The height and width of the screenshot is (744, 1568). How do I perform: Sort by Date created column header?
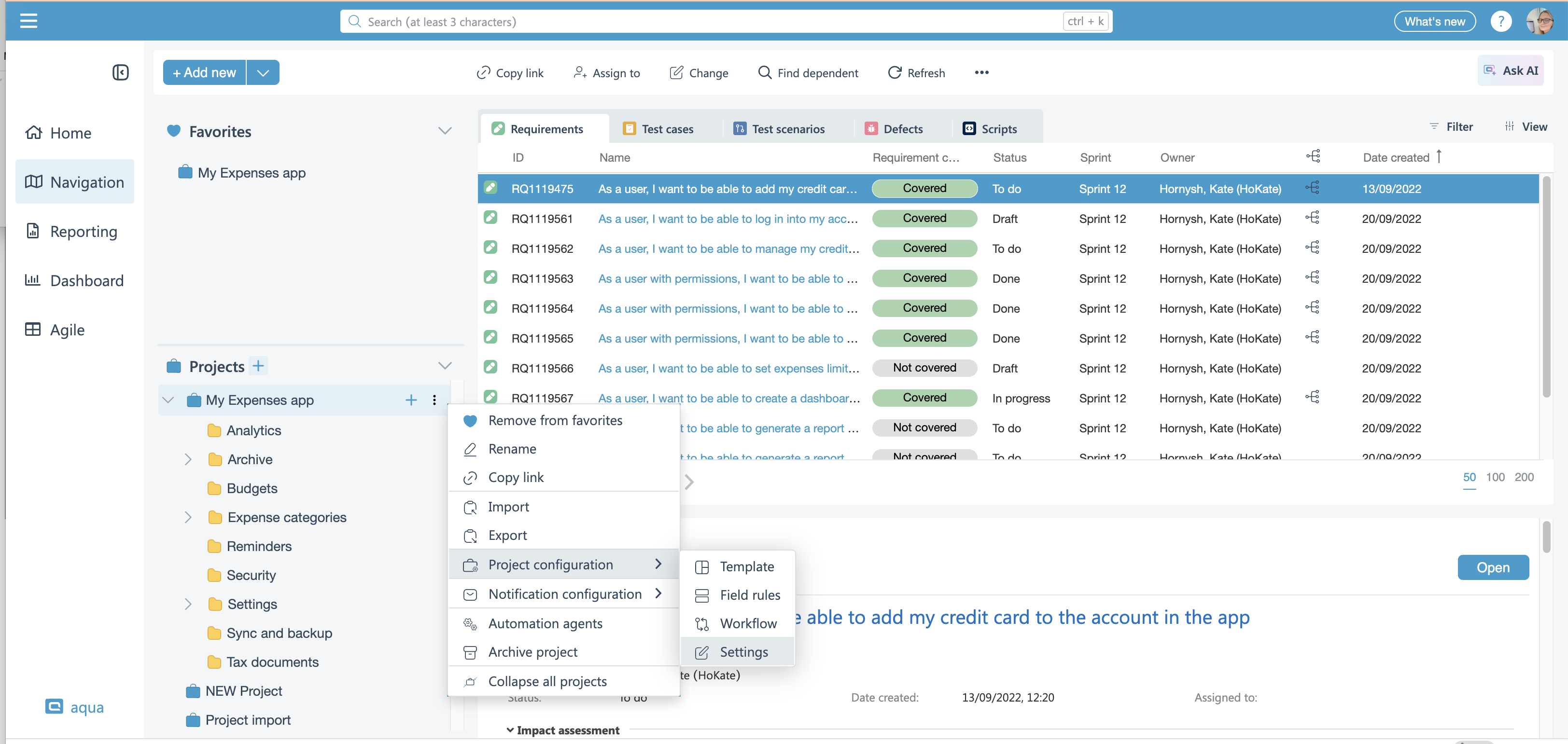[x=1396, y=158]
